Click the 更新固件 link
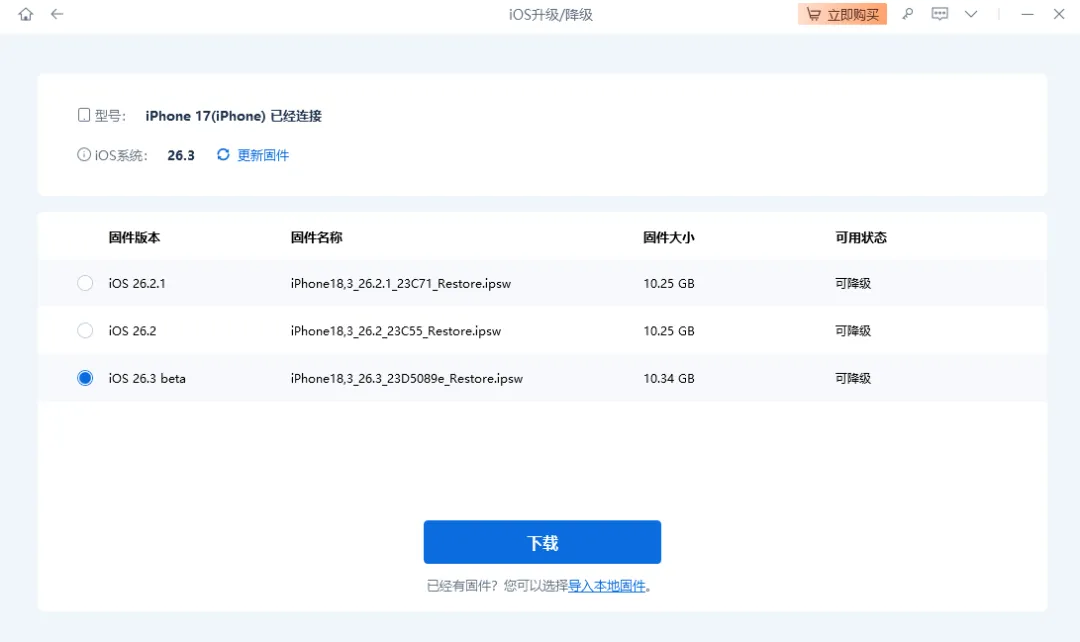 (263, 155)
